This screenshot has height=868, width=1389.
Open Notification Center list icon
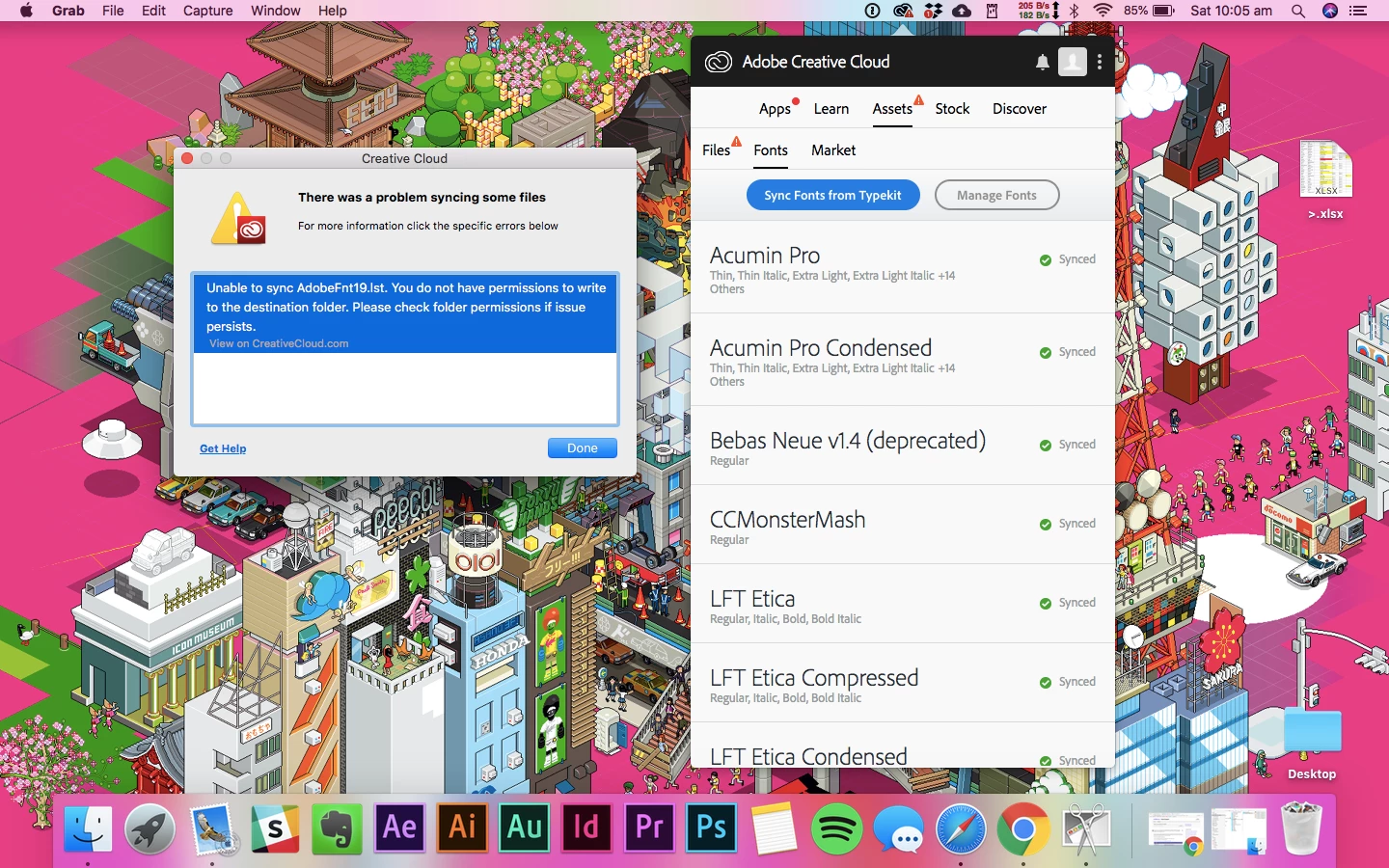point(1359,11)
